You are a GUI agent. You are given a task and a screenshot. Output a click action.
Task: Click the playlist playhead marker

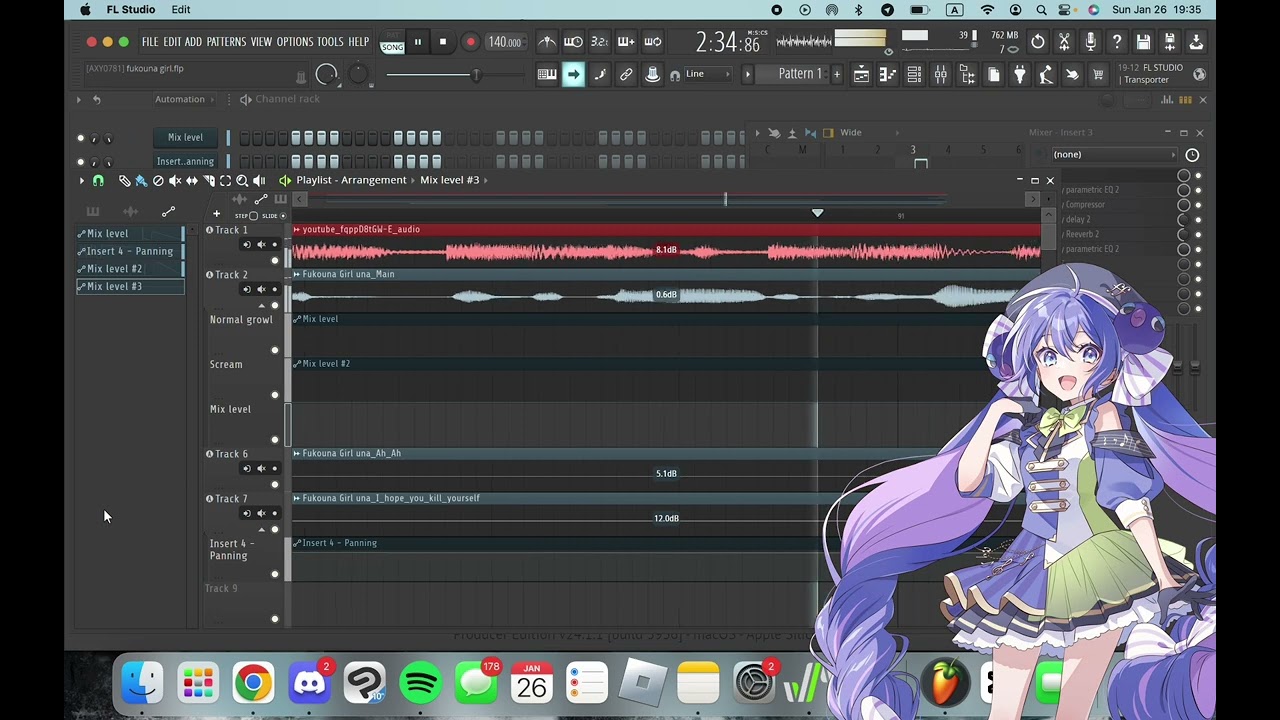(817, 213)
